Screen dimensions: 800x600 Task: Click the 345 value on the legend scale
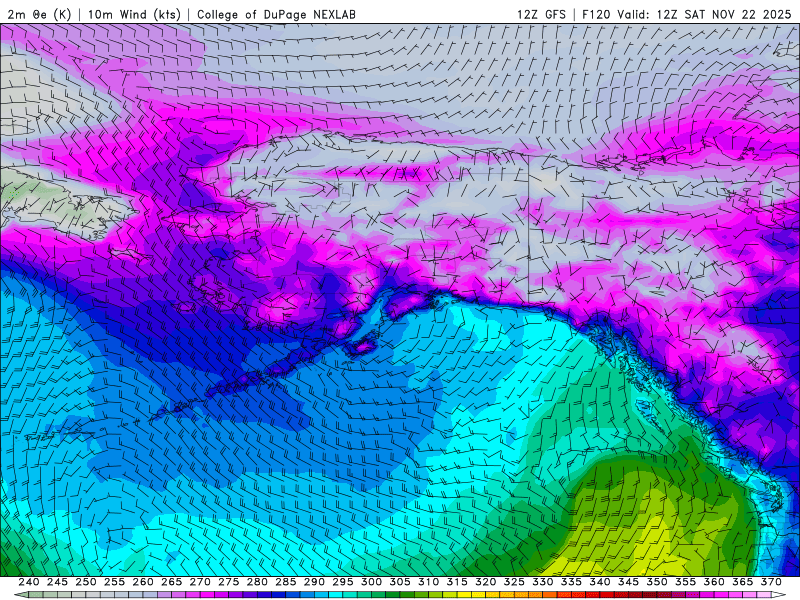click(629, 582)
